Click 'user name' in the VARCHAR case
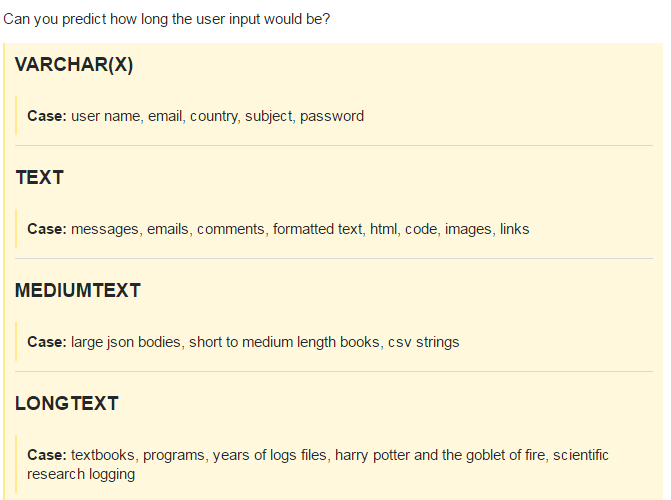 pos(105,116)
